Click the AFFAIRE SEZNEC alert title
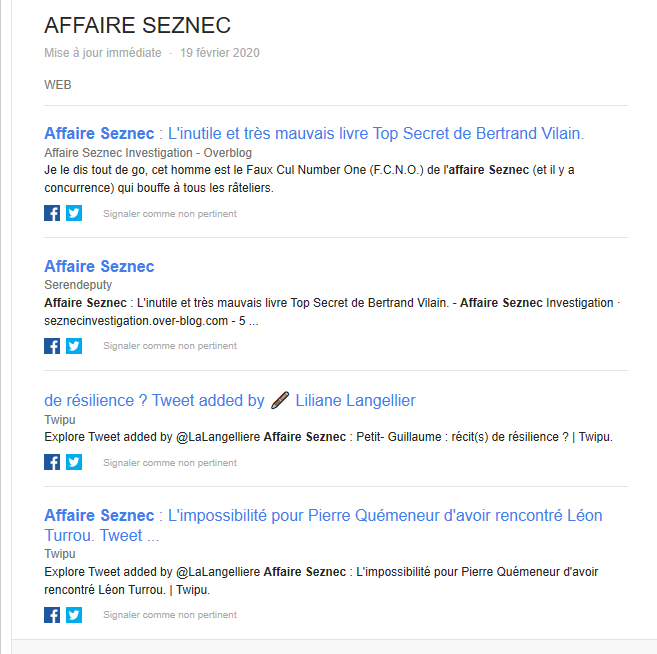The width and height of the screenshot is (657, 654). (x=137, y=25)
